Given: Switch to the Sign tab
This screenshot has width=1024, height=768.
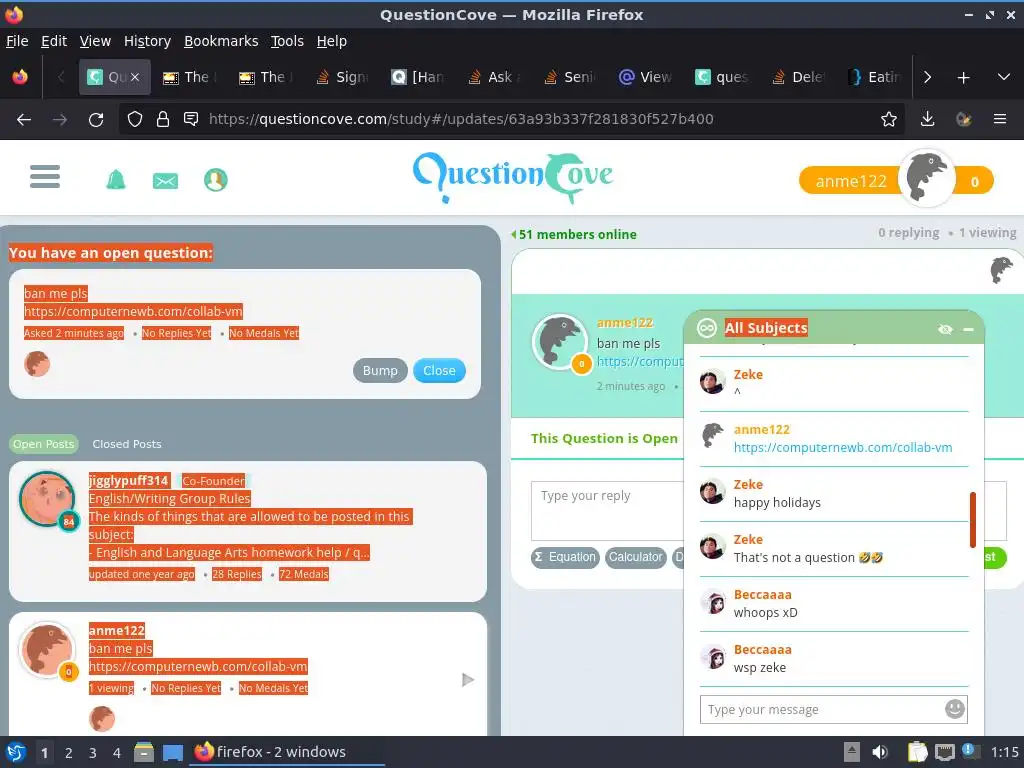Looking at the screenshot, I should coord(342,77).
